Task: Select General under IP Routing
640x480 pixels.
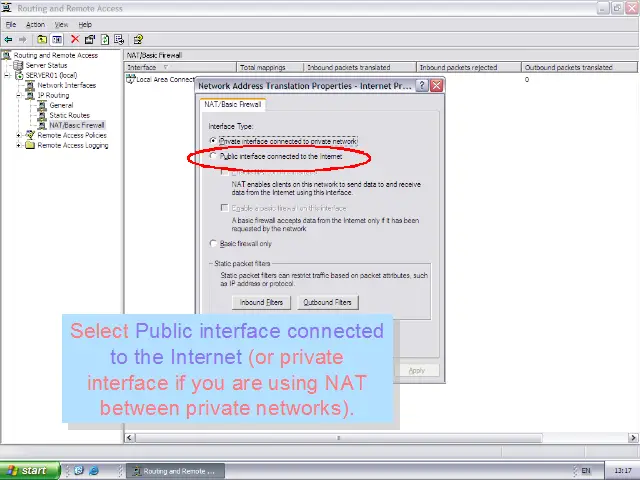Action: click(x=61, y=105)
